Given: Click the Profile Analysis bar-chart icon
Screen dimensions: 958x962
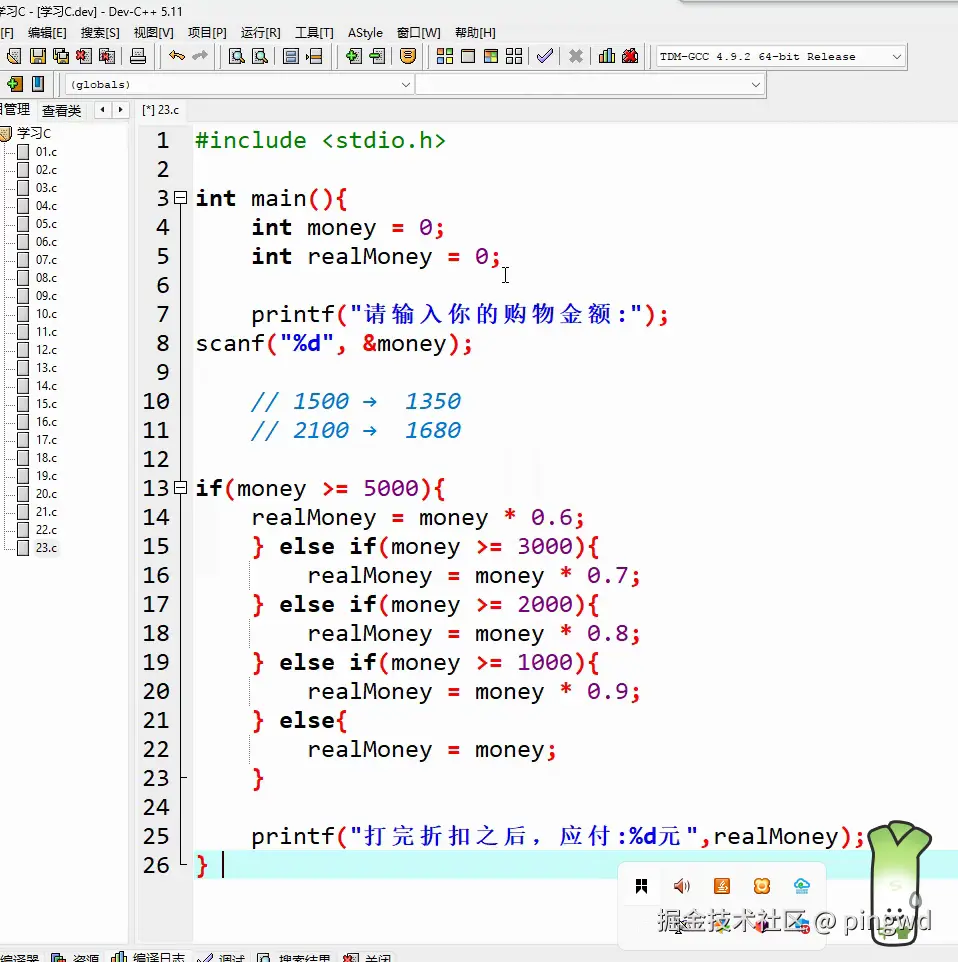Looking at the screenshot, I should (x=607, y=56).
